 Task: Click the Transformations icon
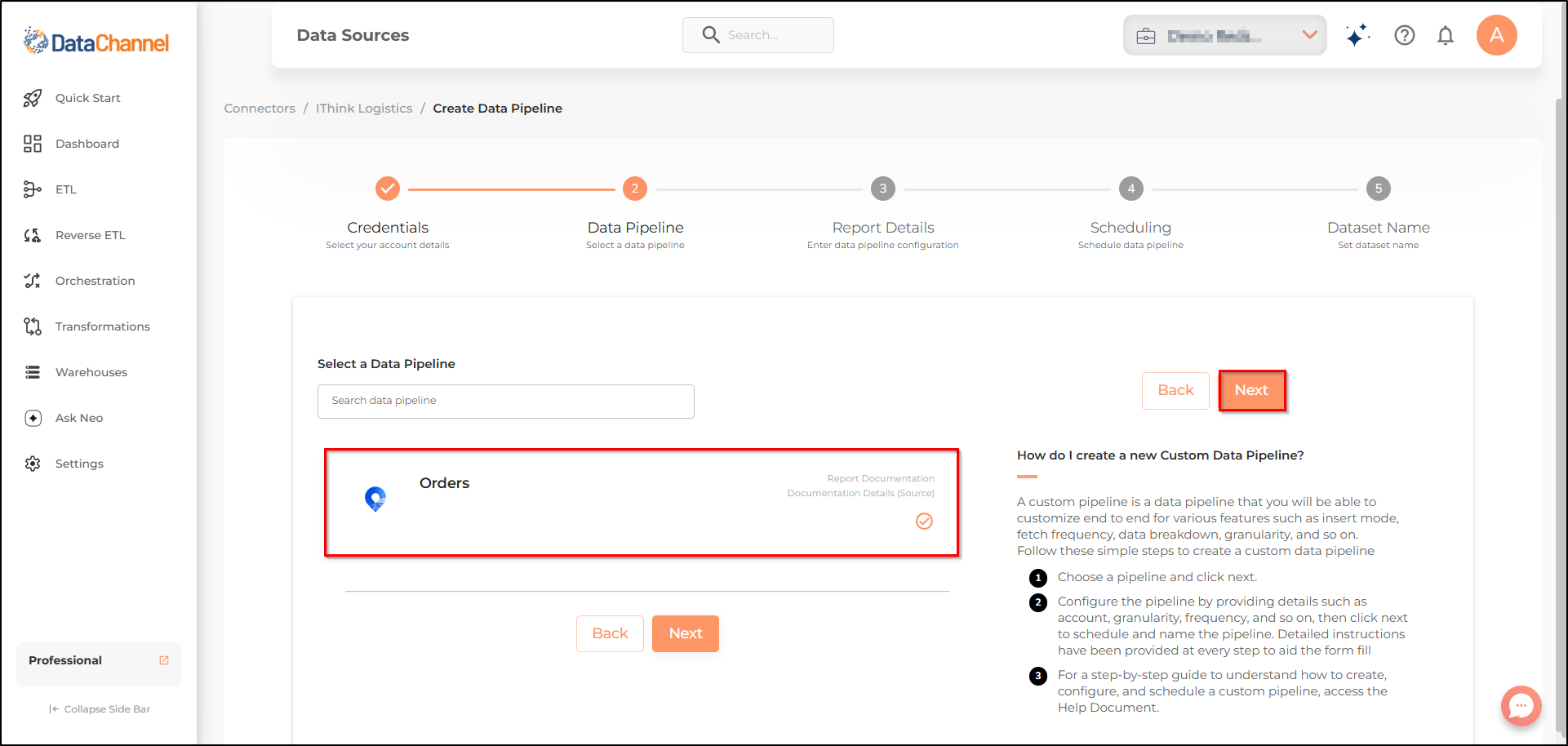pyautogui.click(x=33, y=326)
